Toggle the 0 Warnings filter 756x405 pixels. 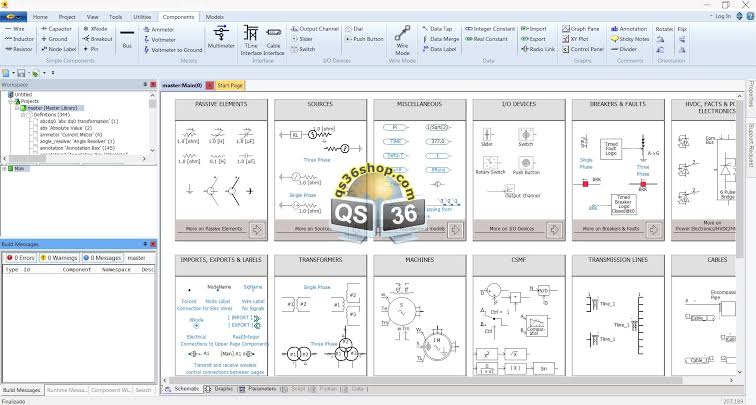click(58, 258)
